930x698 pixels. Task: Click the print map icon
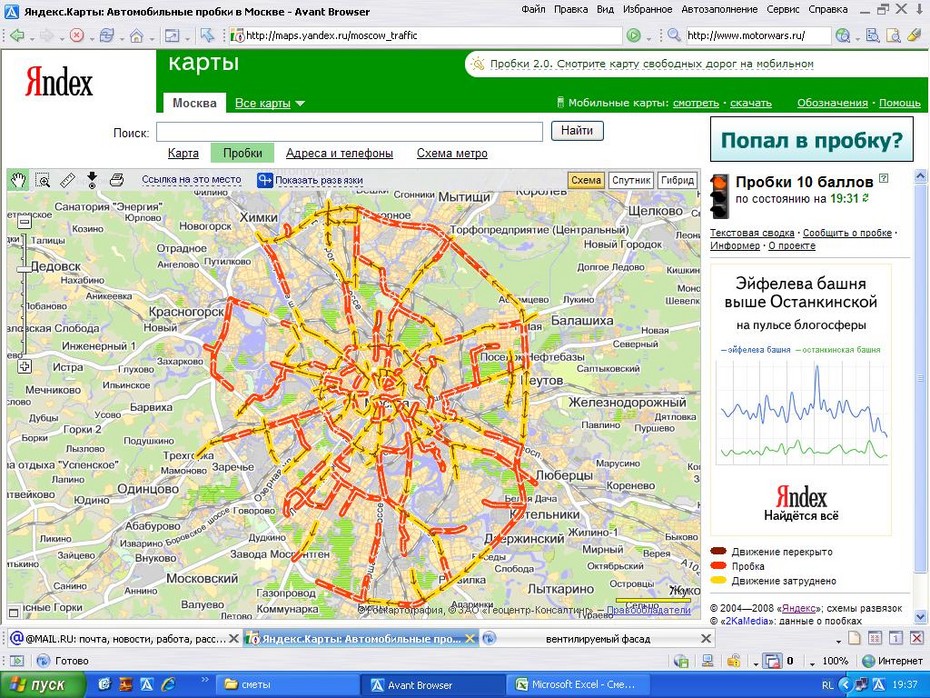117,180
